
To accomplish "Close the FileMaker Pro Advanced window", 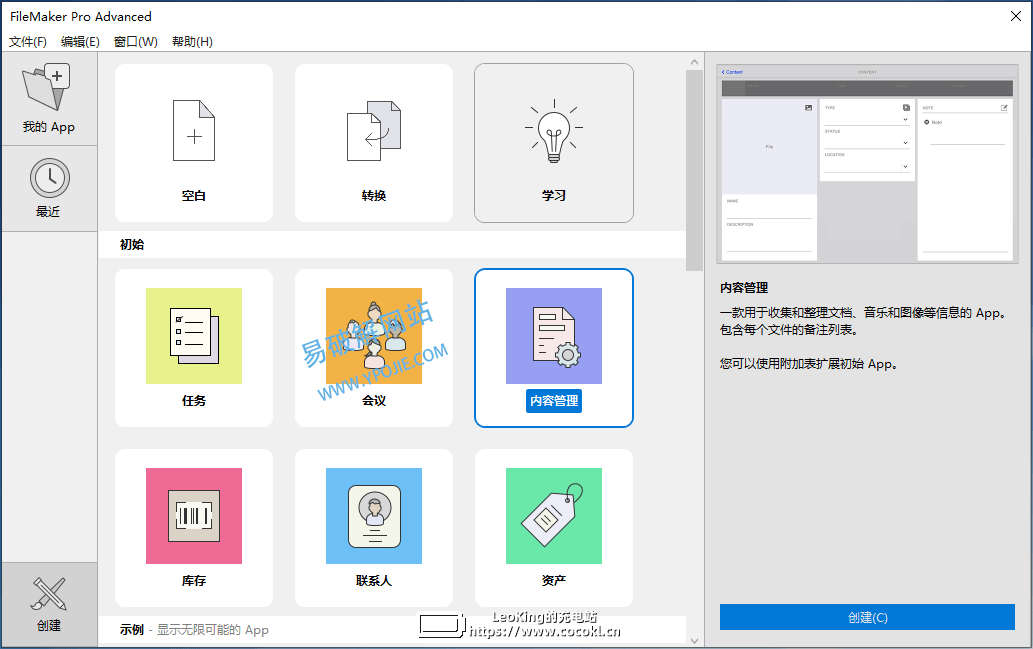I will click(x=1015, y=16).
